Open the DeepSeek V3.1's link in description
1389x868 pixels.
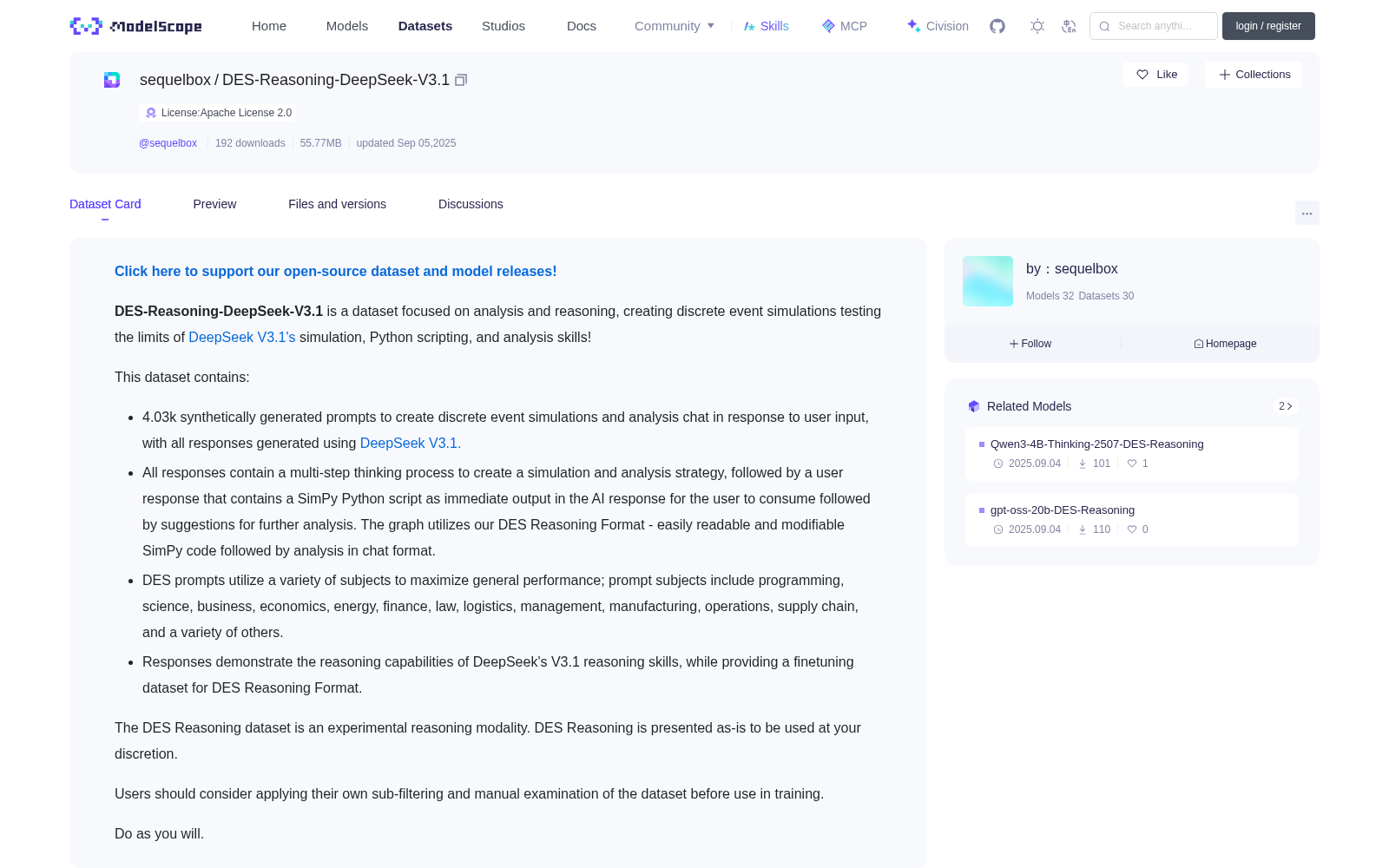242,338
